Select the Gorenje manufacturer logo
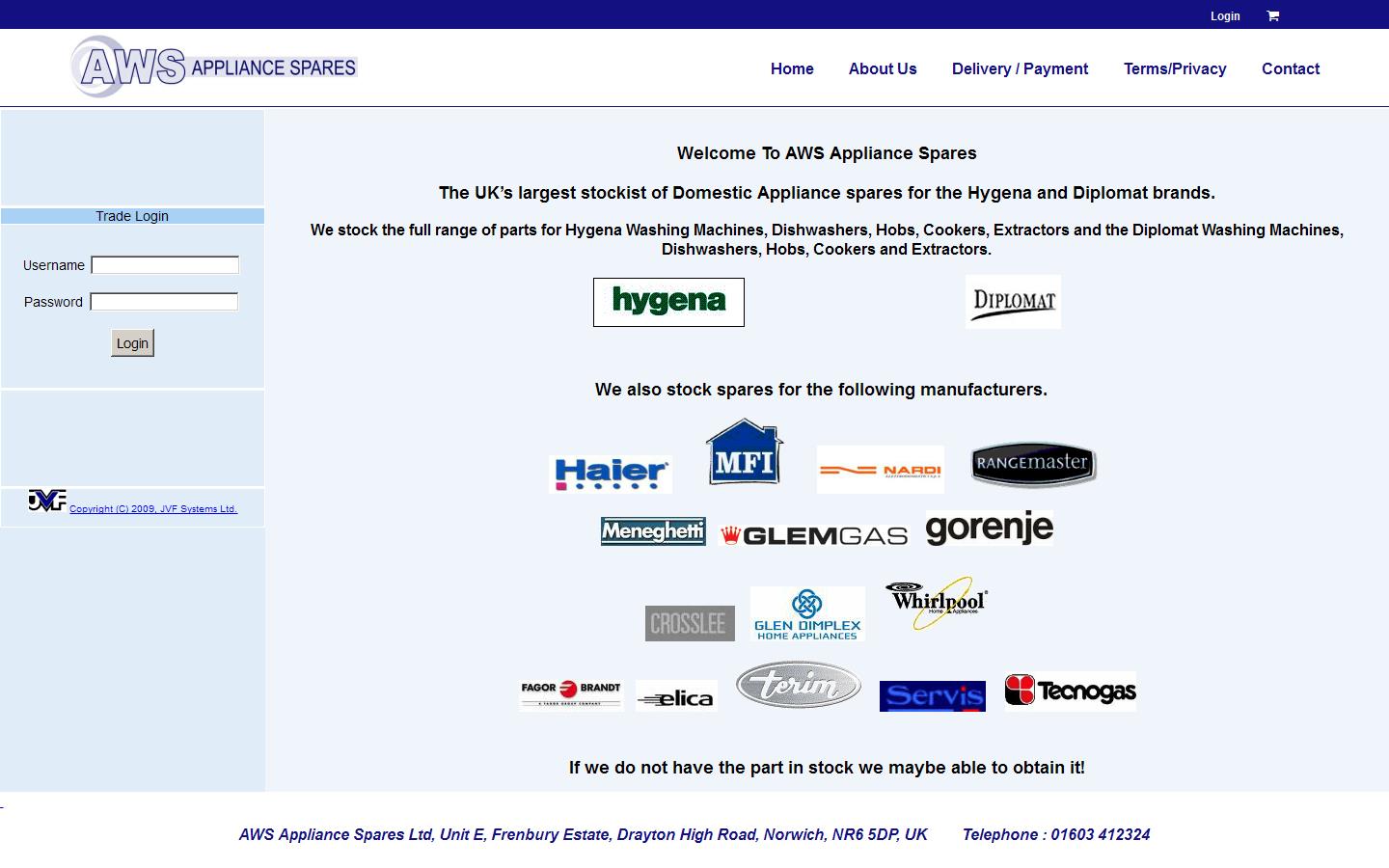This screenshot has width=1389, height=868. [x=989, y=529]
